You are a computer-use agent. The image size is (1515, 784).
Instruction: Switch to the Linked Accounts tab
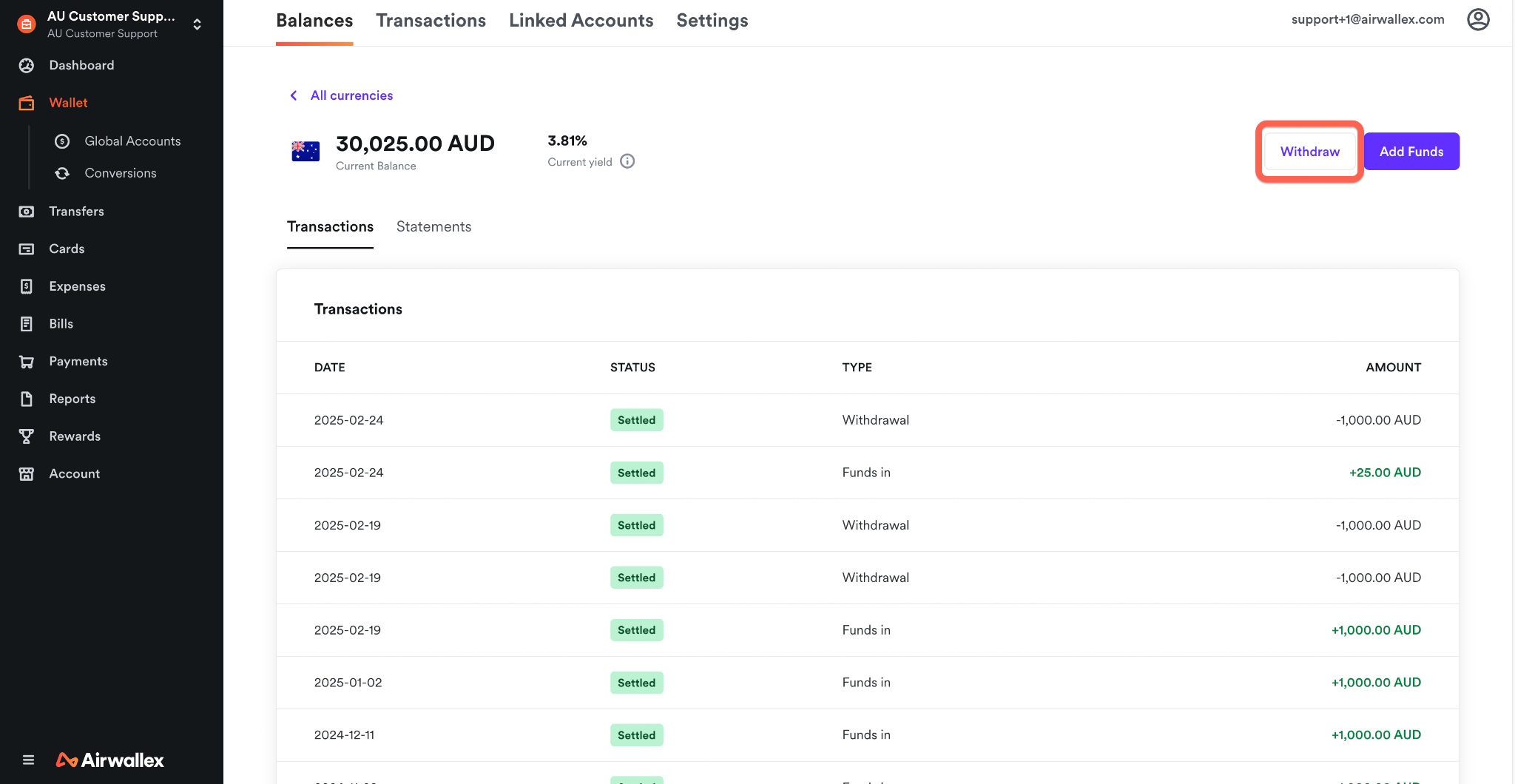point(581,21)
